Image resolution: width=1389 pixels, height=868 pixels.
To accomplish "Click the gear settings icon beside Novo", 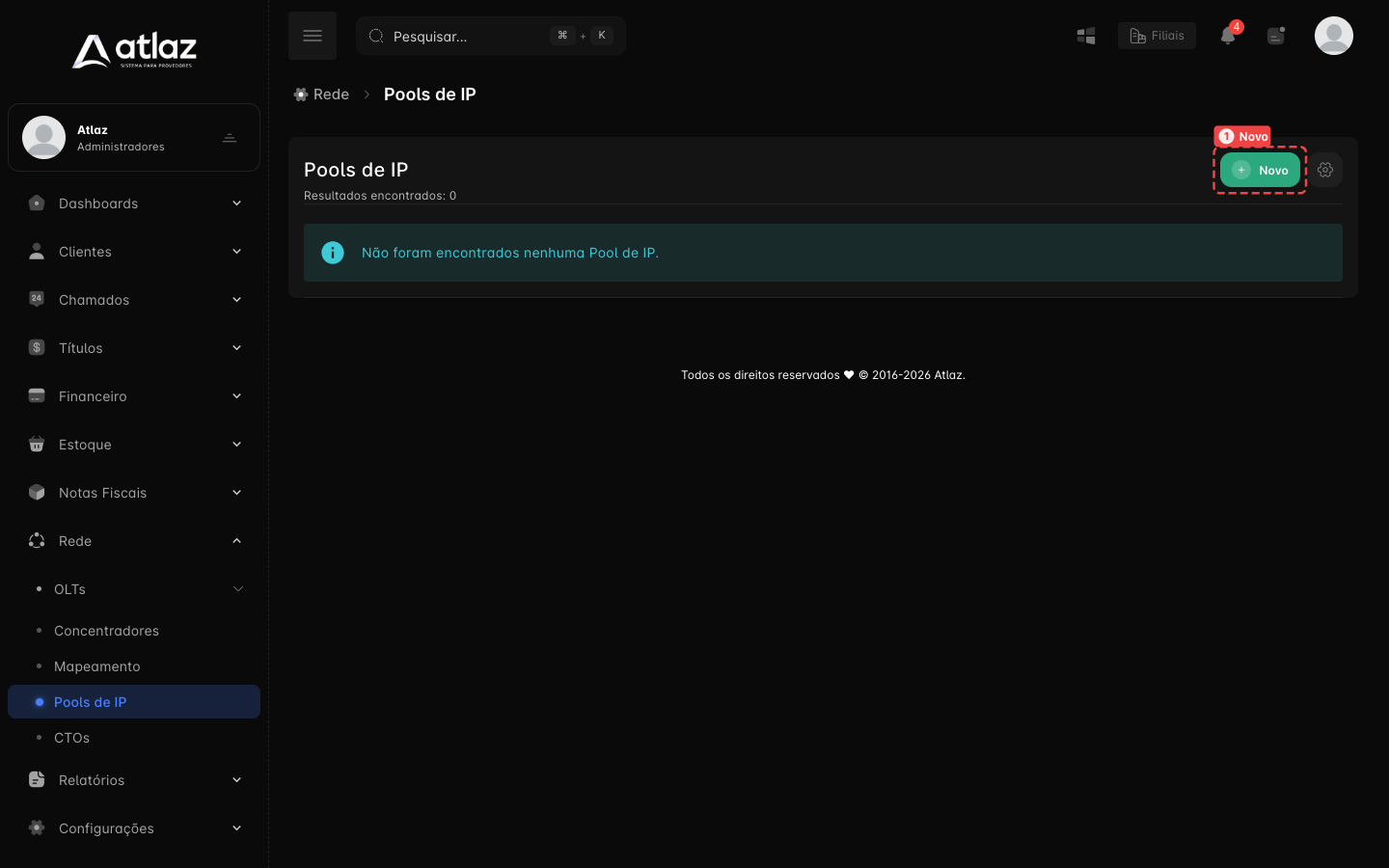I will pos(1325,170).
